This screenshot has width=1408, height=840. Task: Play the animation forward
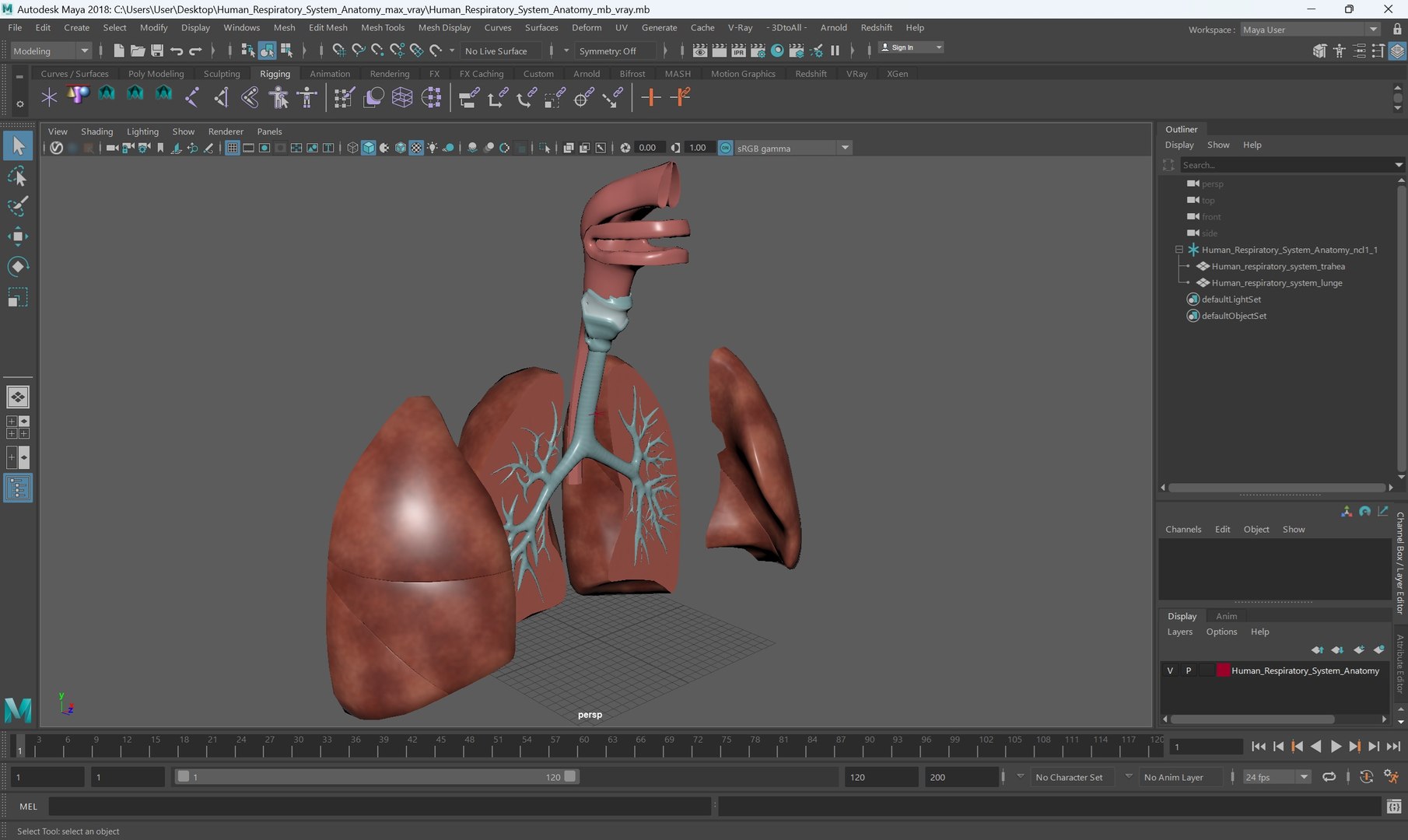[x=1336, y=747]
